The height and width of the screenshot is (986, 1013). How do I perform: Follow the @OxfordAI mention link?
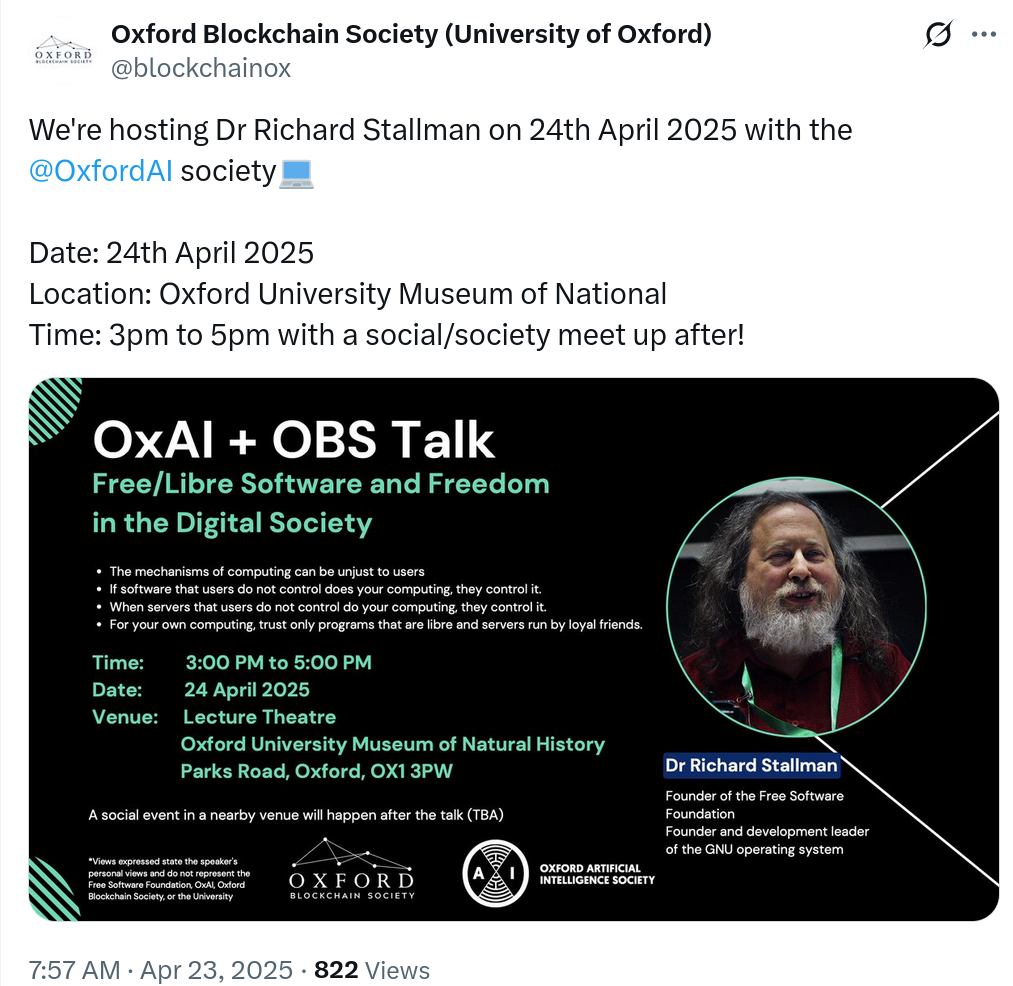101,171
